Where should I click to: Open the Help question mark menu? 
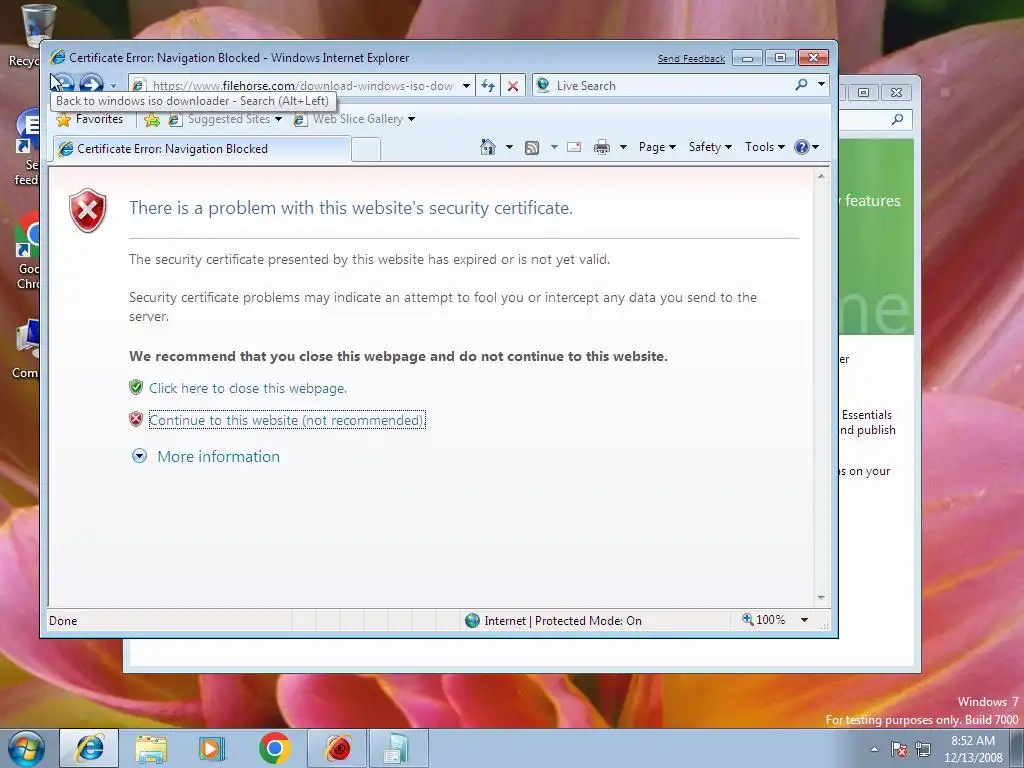807,147
